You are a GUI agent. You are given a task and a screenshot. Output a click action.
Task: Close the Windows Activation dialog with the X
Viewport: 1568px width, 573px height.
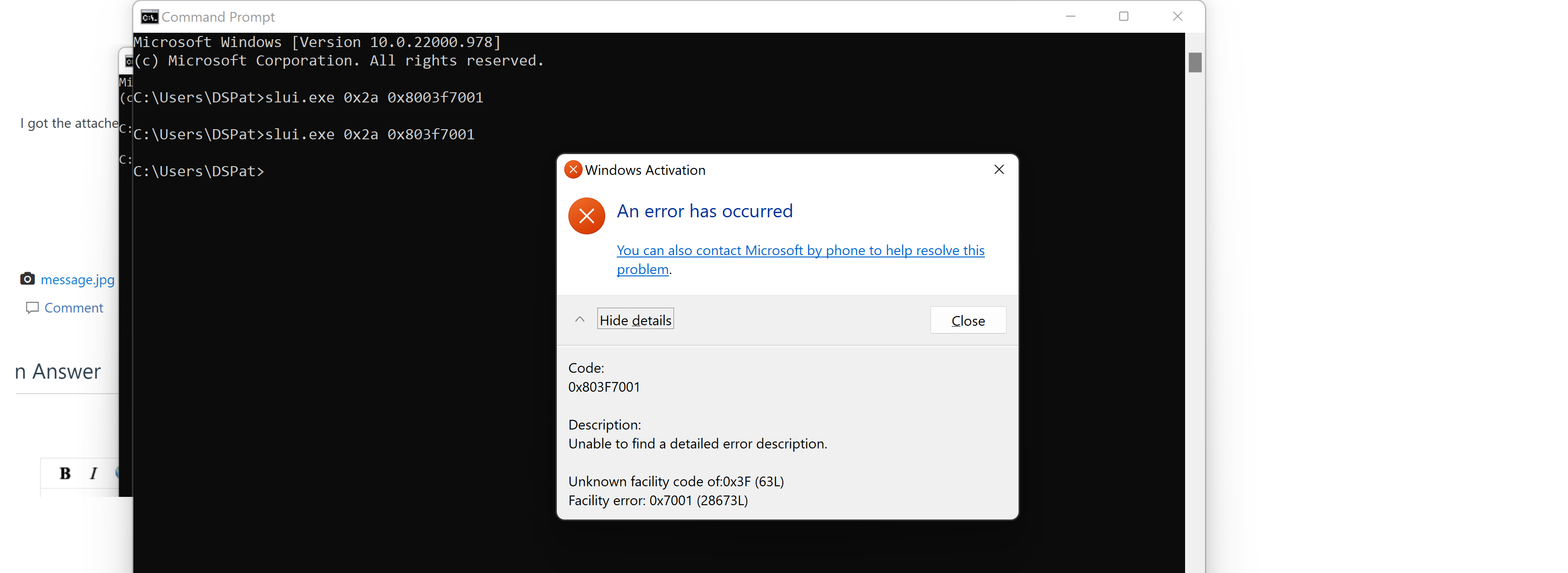pyautogui.click(x=999, y=170)
